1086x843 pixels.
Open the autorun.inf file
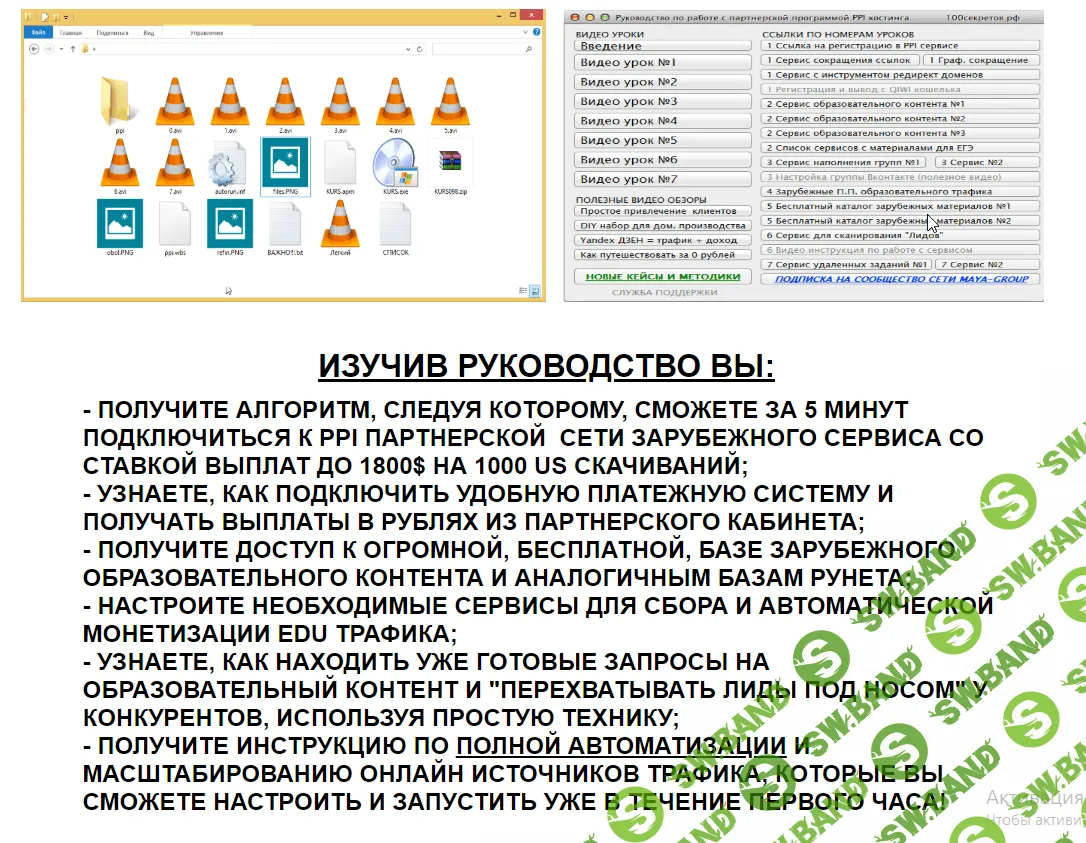pos(228,165)
